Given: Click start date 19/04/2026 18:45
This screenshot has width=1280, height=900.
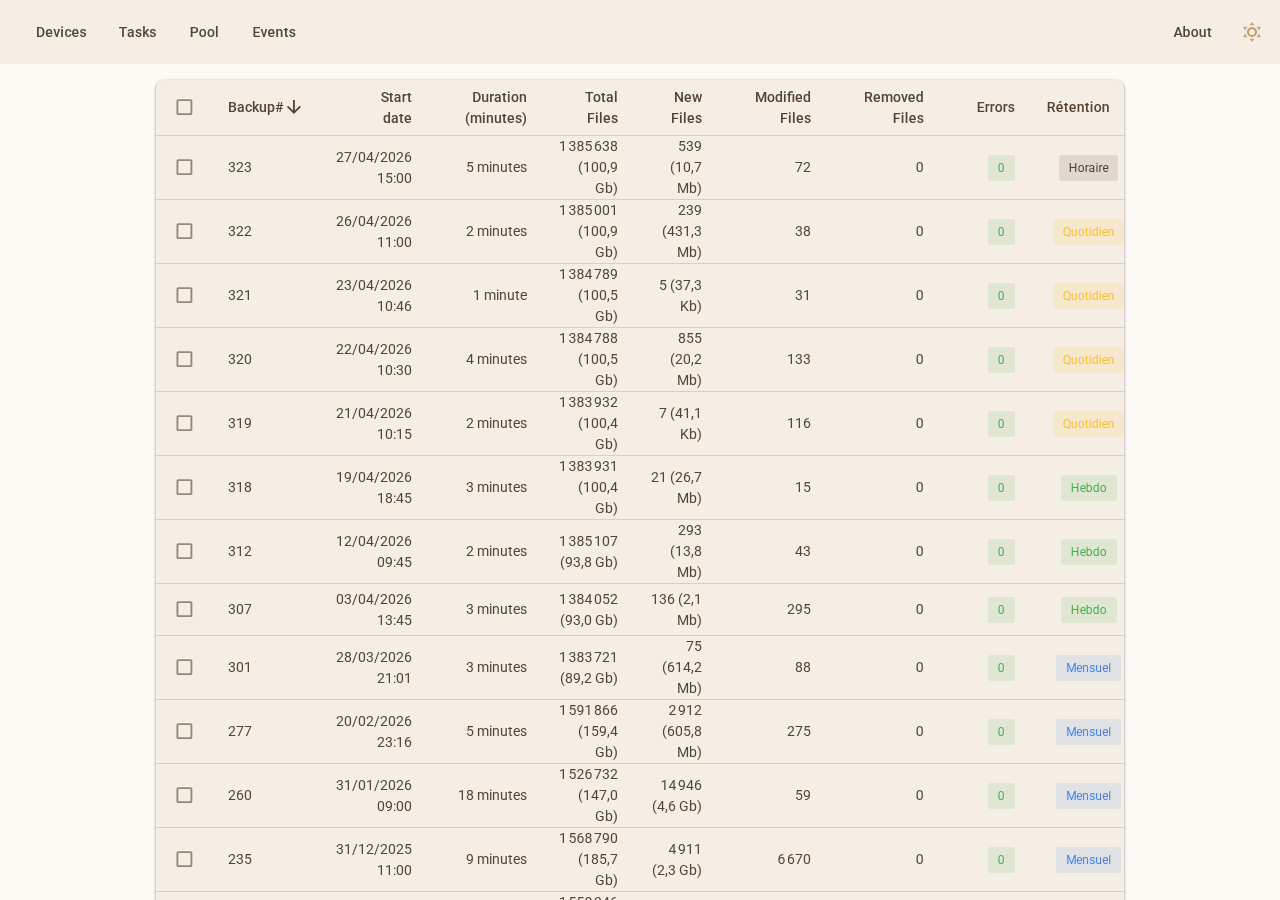Looking at the screenshot, I should tap(374, 487).
